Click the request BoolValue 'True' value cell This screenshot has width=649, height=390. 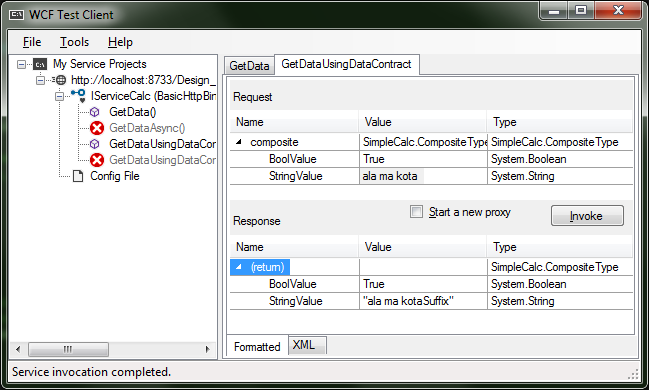tap(423, 159)
